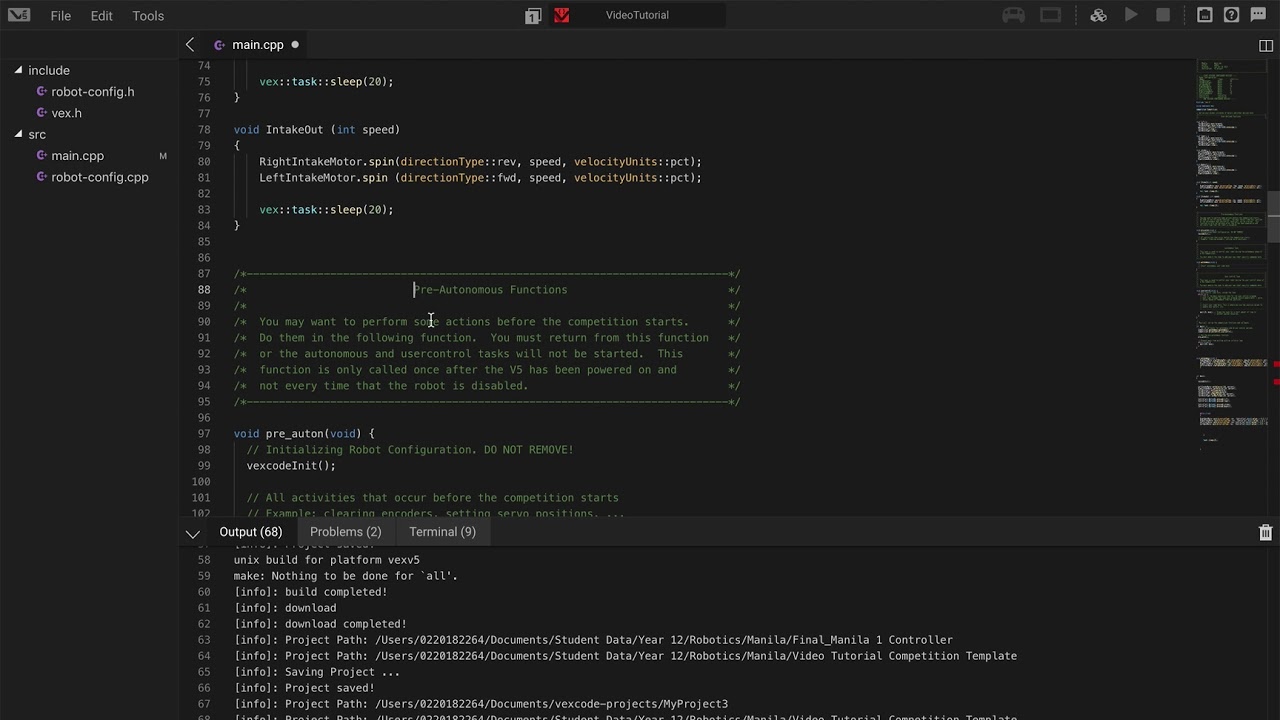Build the project with the blocks icon
This screenshot has height=720, width=1280.
coord(1098,15)
